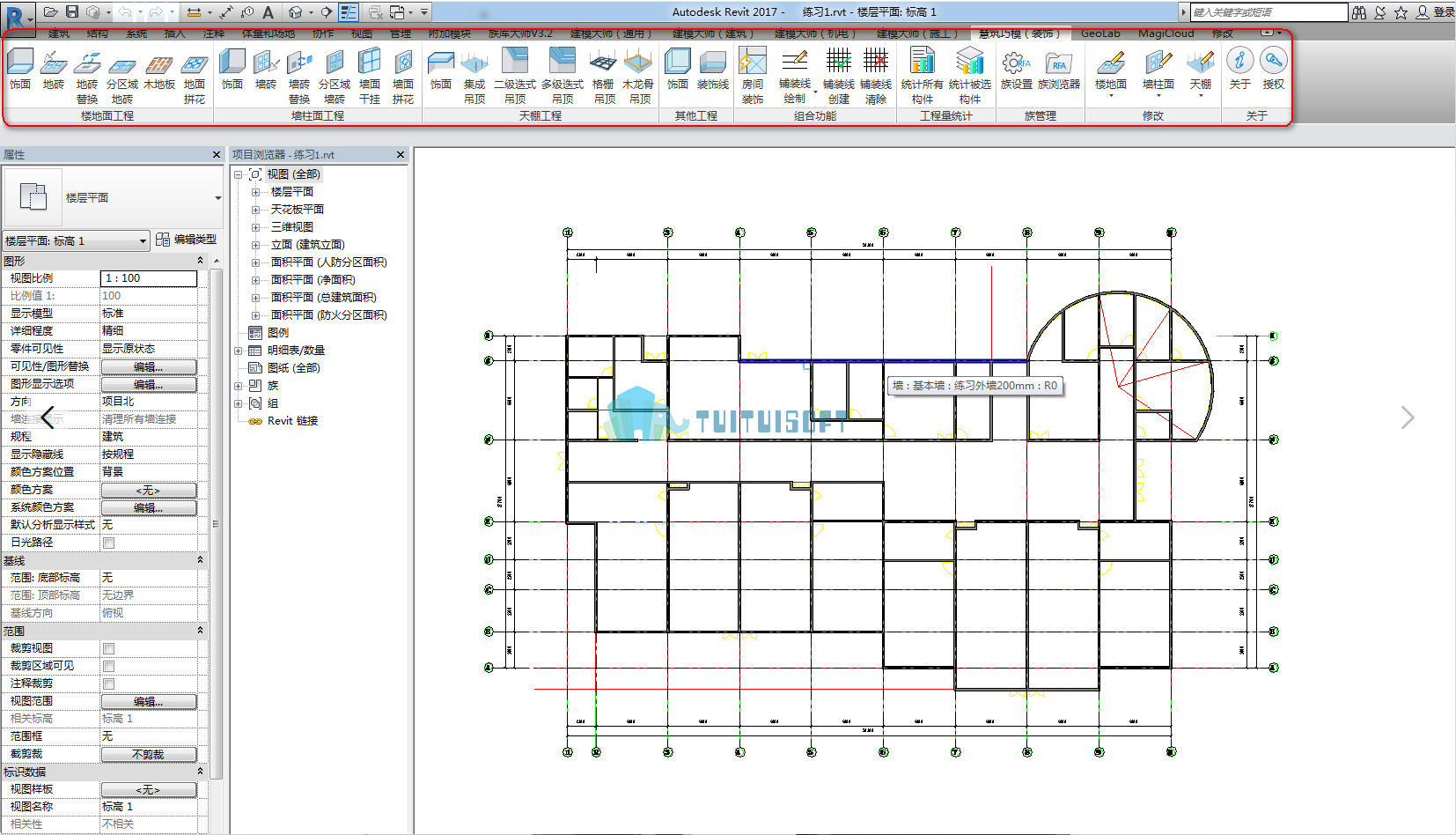
Task: Collapse the 视图 (全部) root node
Action: [x=238, y=174]
